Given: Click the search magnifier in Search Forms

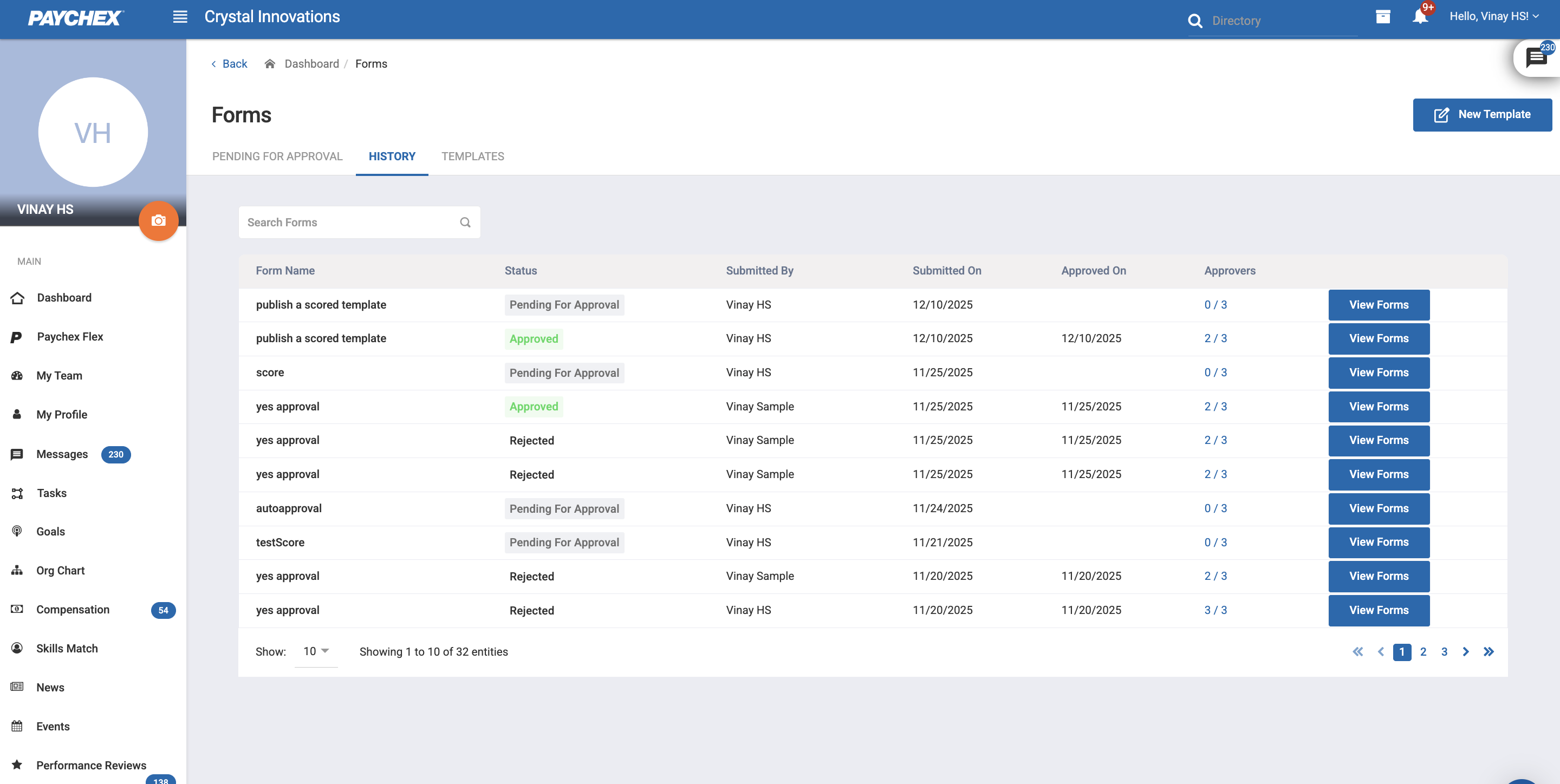Looking at the screenshot, I should coord(465,222).
